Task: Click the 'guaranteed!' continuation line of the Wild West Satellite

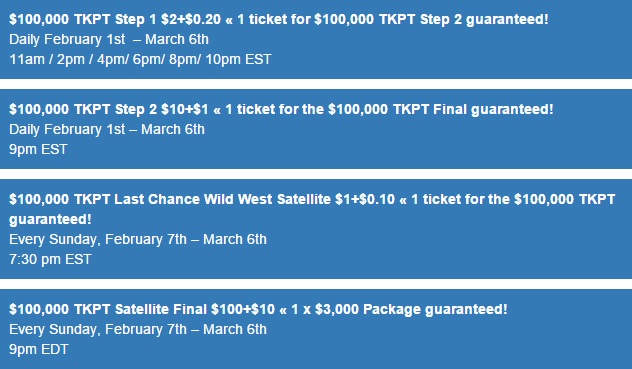Action: tap(50, 219)
